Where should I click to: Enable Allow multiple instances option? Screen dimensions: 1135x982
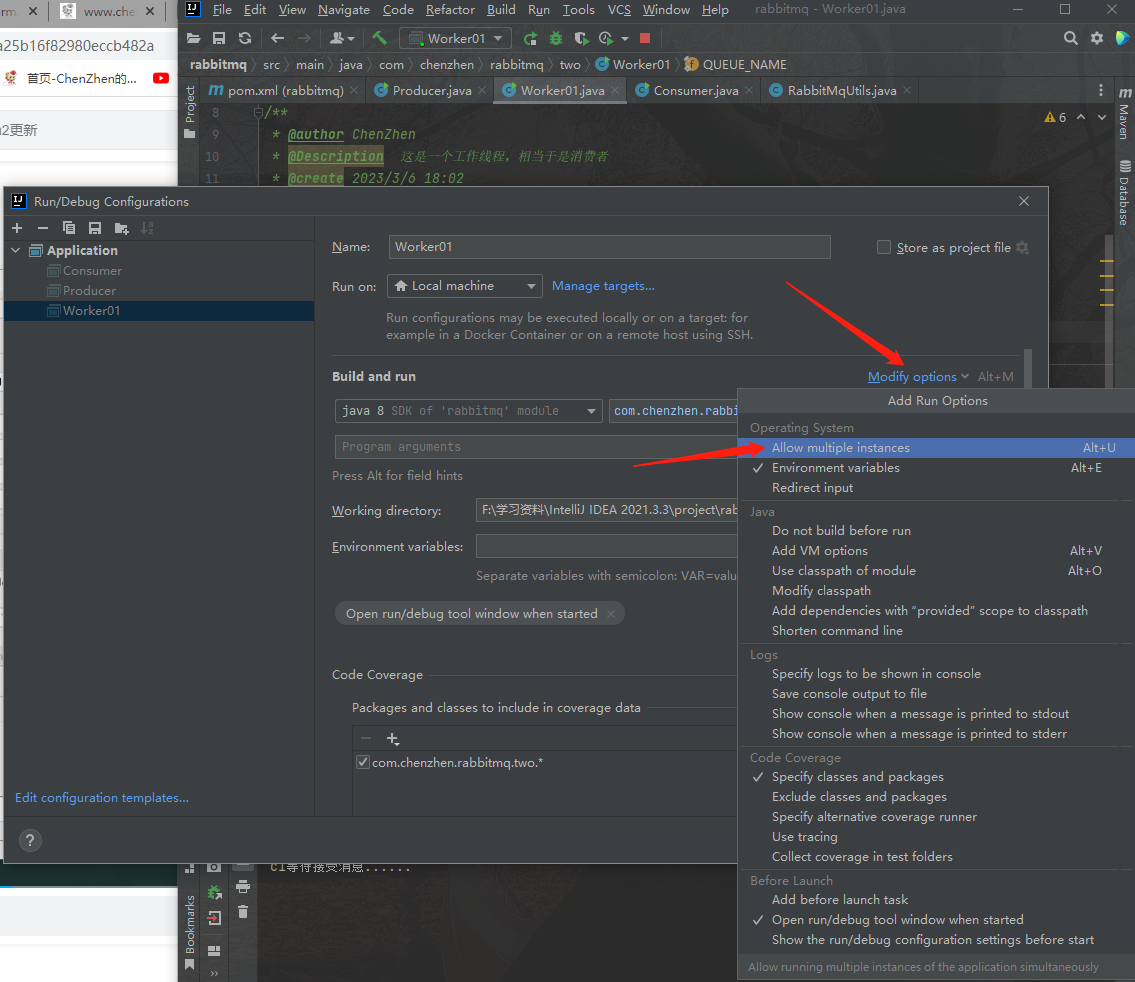pos(936,448)
